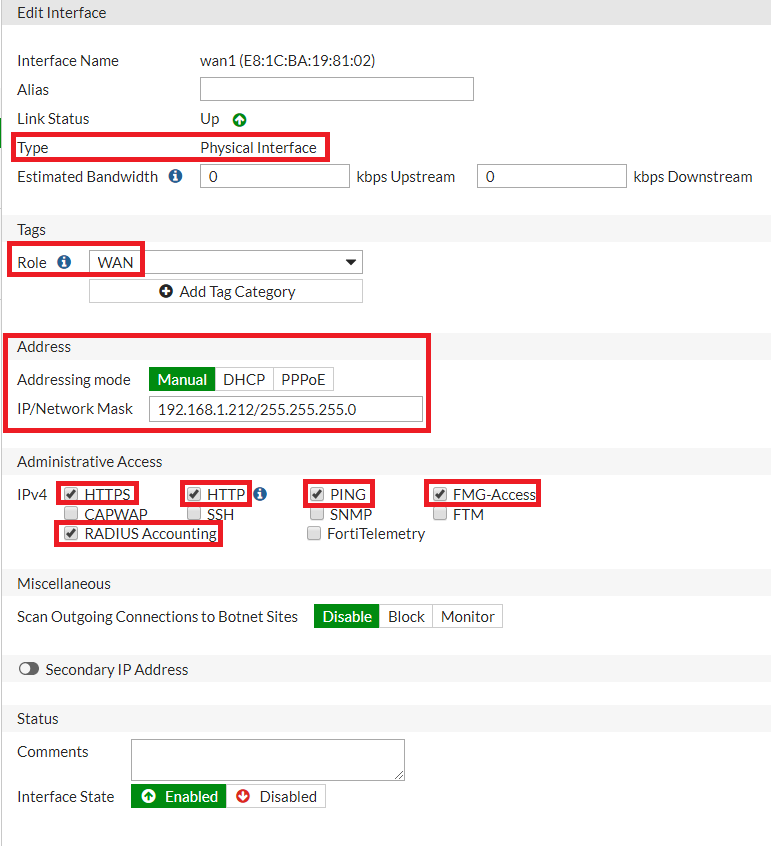Select DHCP addressing mode
Screen dimensions: 771x846
244,380
